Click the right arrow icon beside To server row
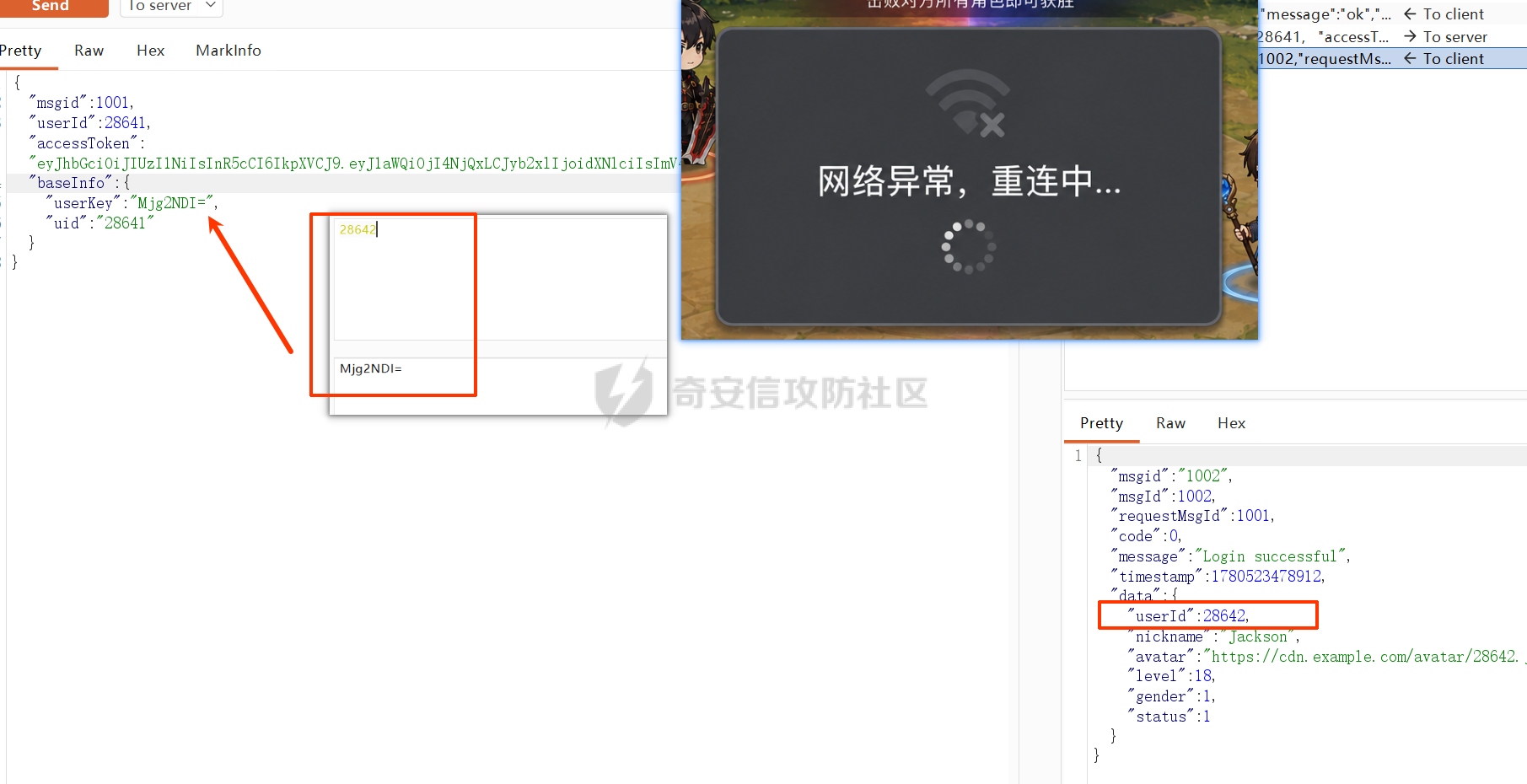The image size is (1527, 784). pyautogui.click(x=1410, y=36)
